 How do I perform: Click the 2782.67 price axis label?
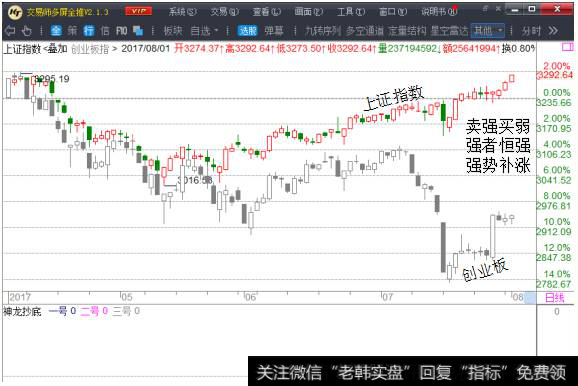[x=554, y=284]
